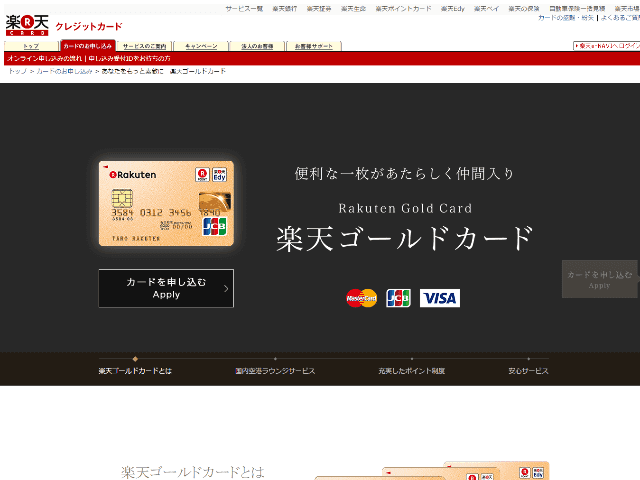Jump to the 充実したポイント制度 section
The height and width of the screenshot is (480, 640).
click(x=411, y=371)
